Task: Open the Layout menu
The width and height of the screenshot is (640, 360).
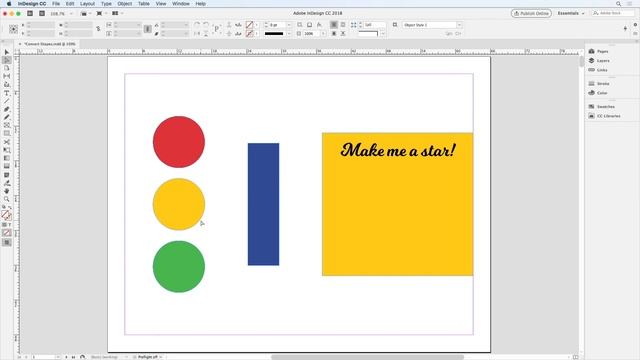Action: pyautogui.click(x=87, y=4)
